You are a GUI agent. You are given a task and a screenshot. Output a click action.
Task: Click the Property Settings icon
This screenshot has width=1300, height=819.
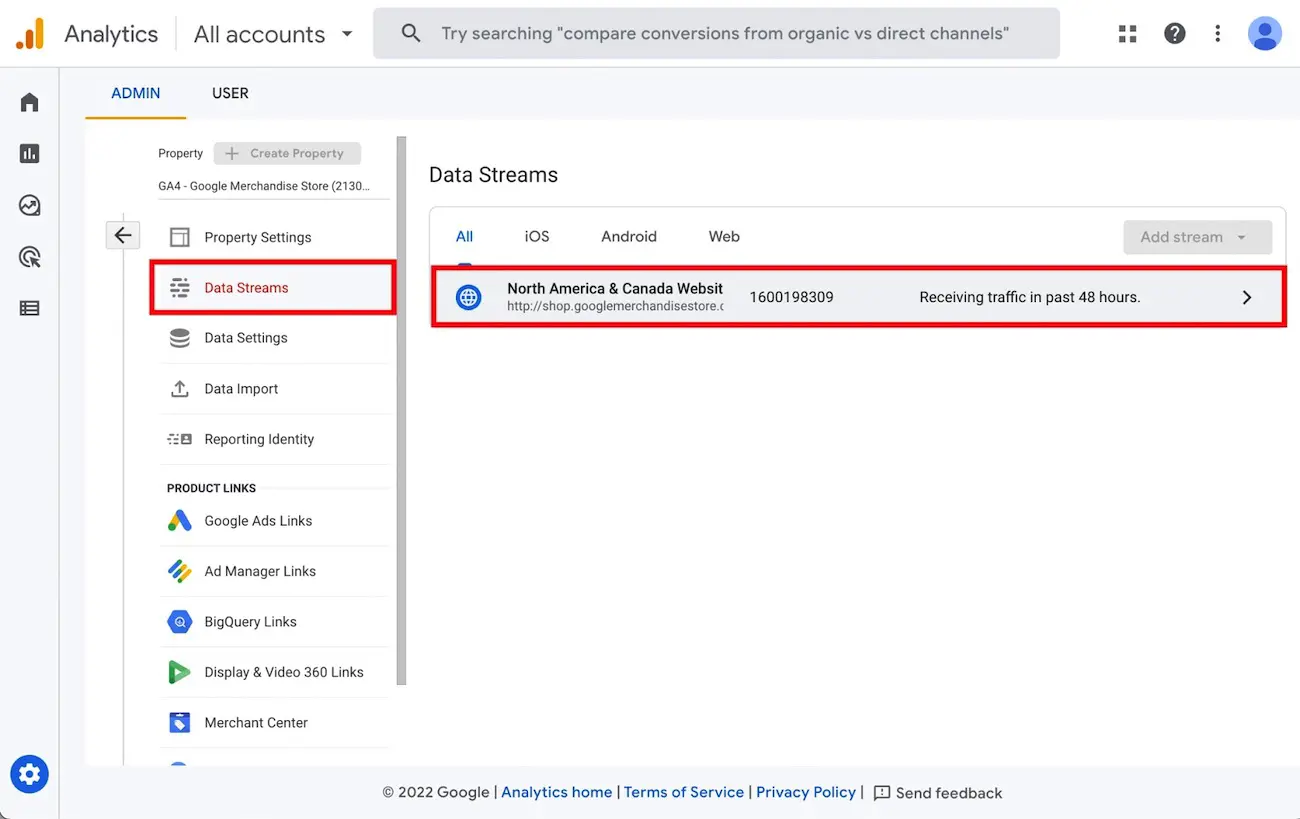180,237
